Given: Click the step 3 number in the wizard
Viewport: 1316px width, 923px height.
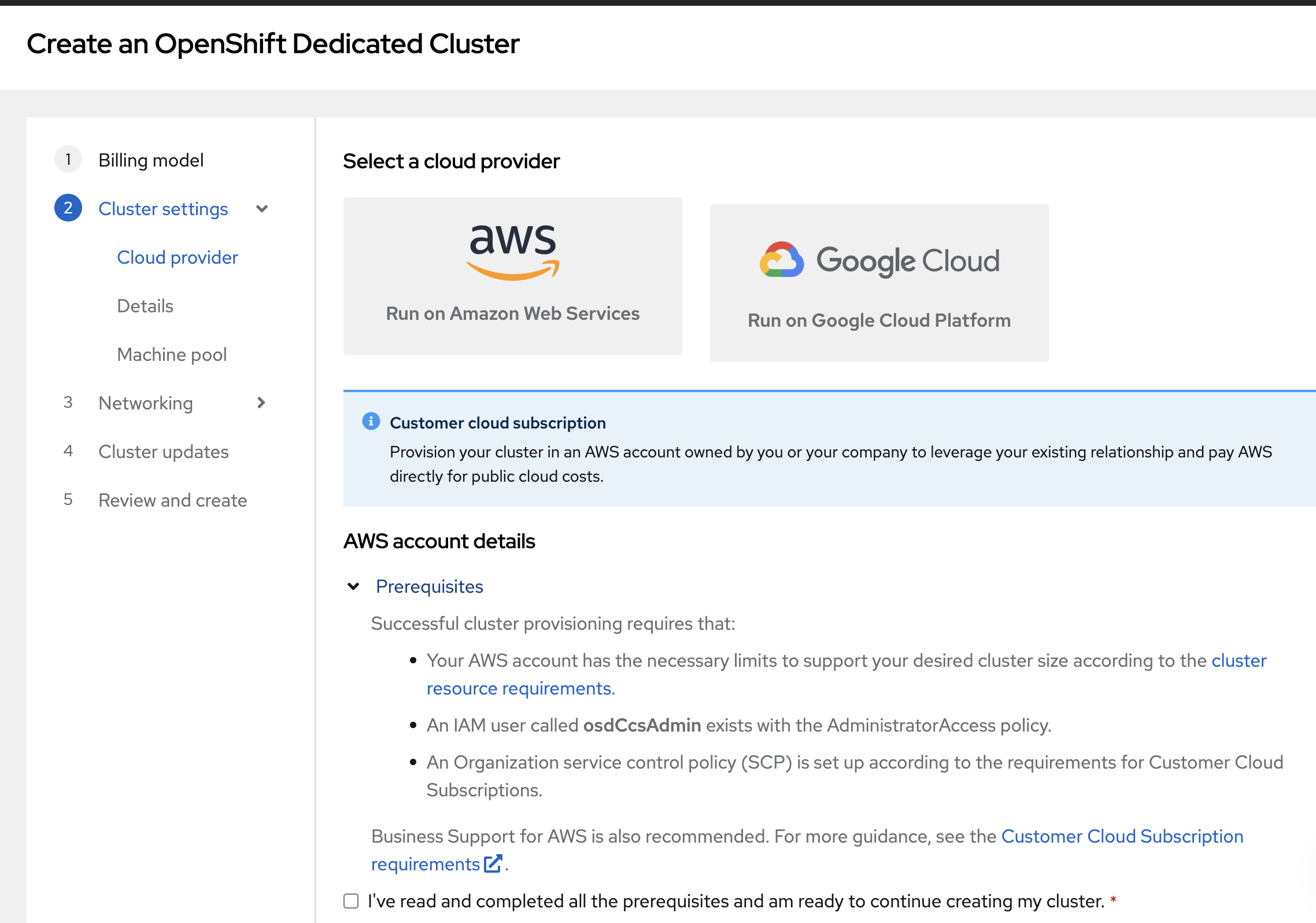Looking at the screenshot, I should coord(68,403).
